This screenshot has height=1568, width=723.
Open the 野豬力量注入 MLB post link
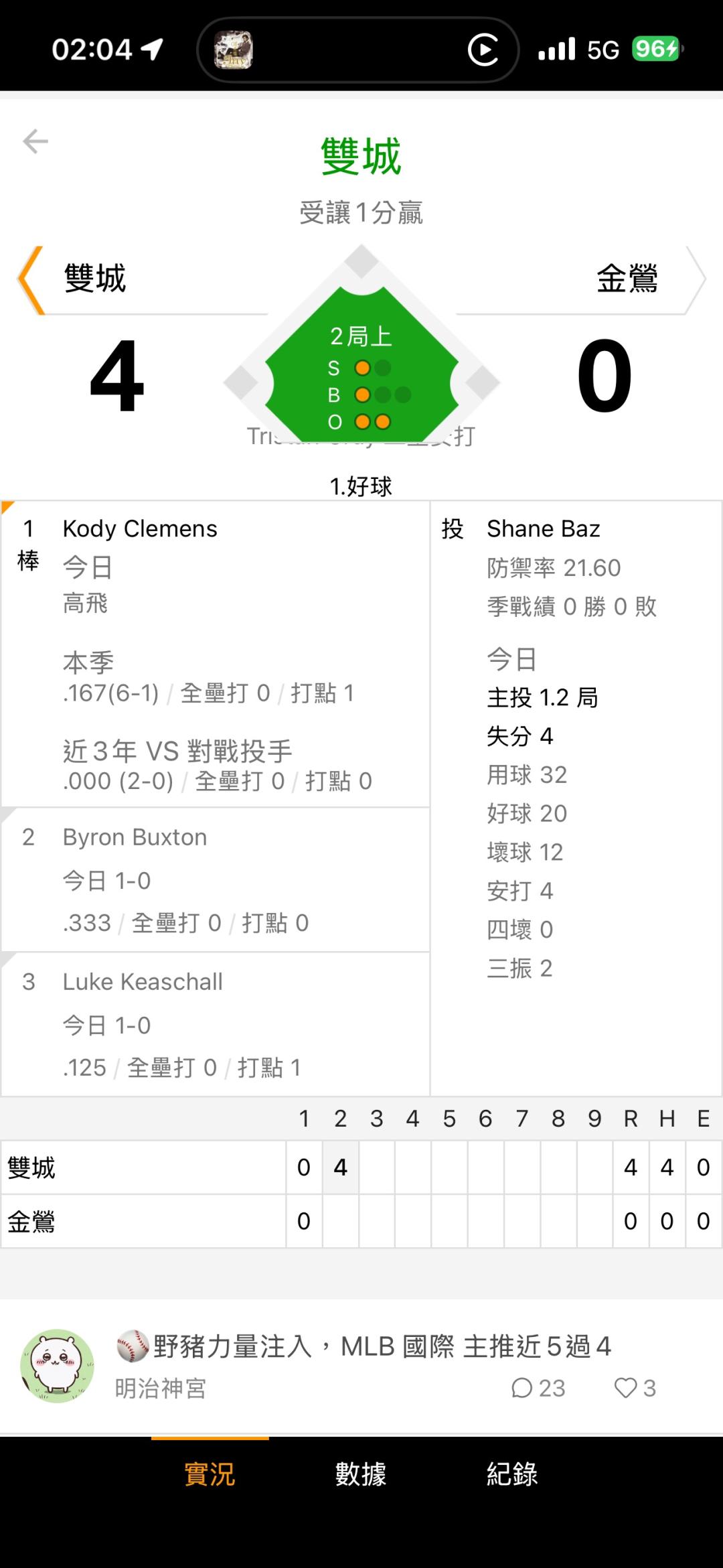[x=382, y=1346]
